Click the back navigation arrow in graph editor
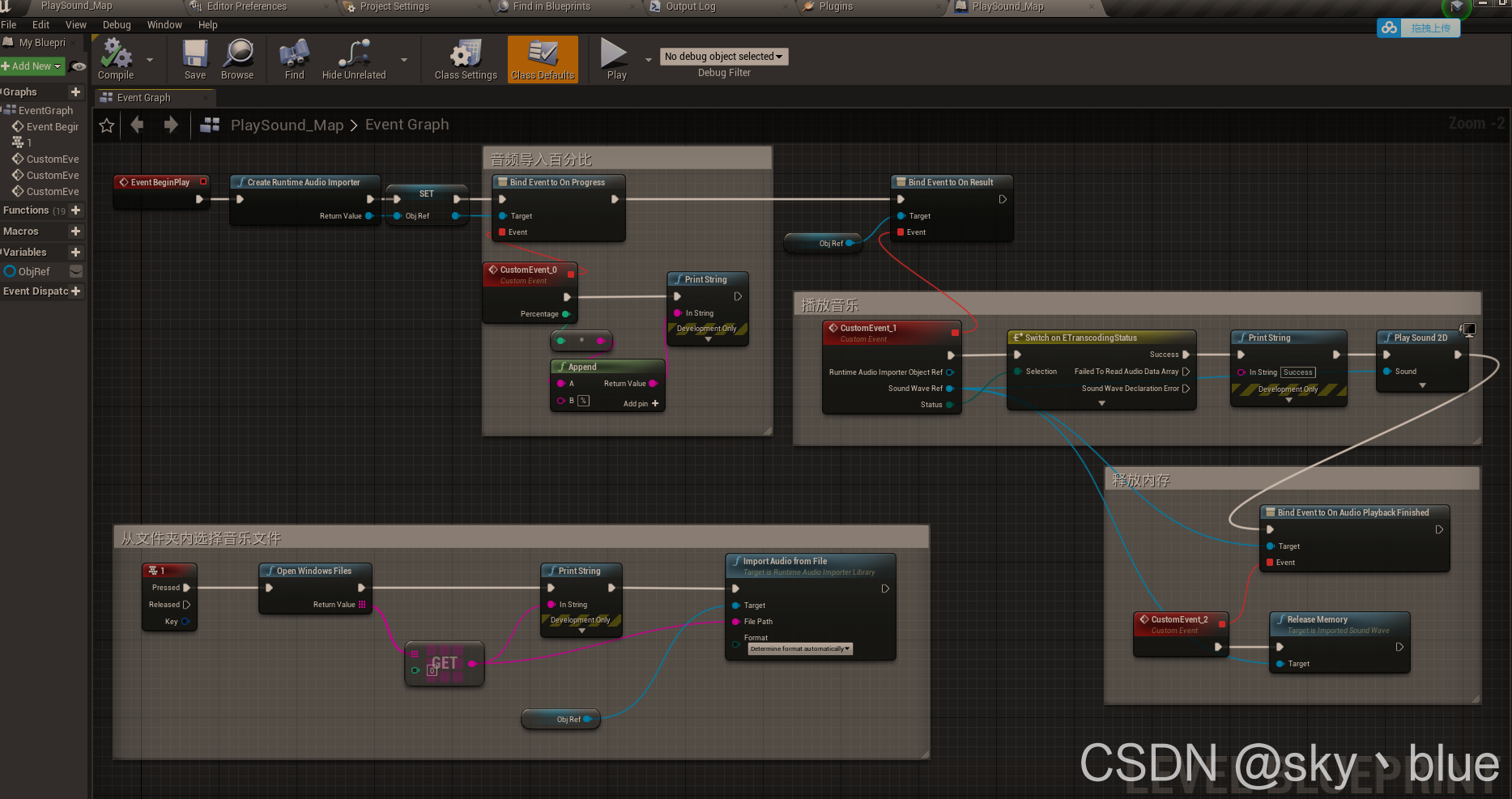 pos(137,125)
